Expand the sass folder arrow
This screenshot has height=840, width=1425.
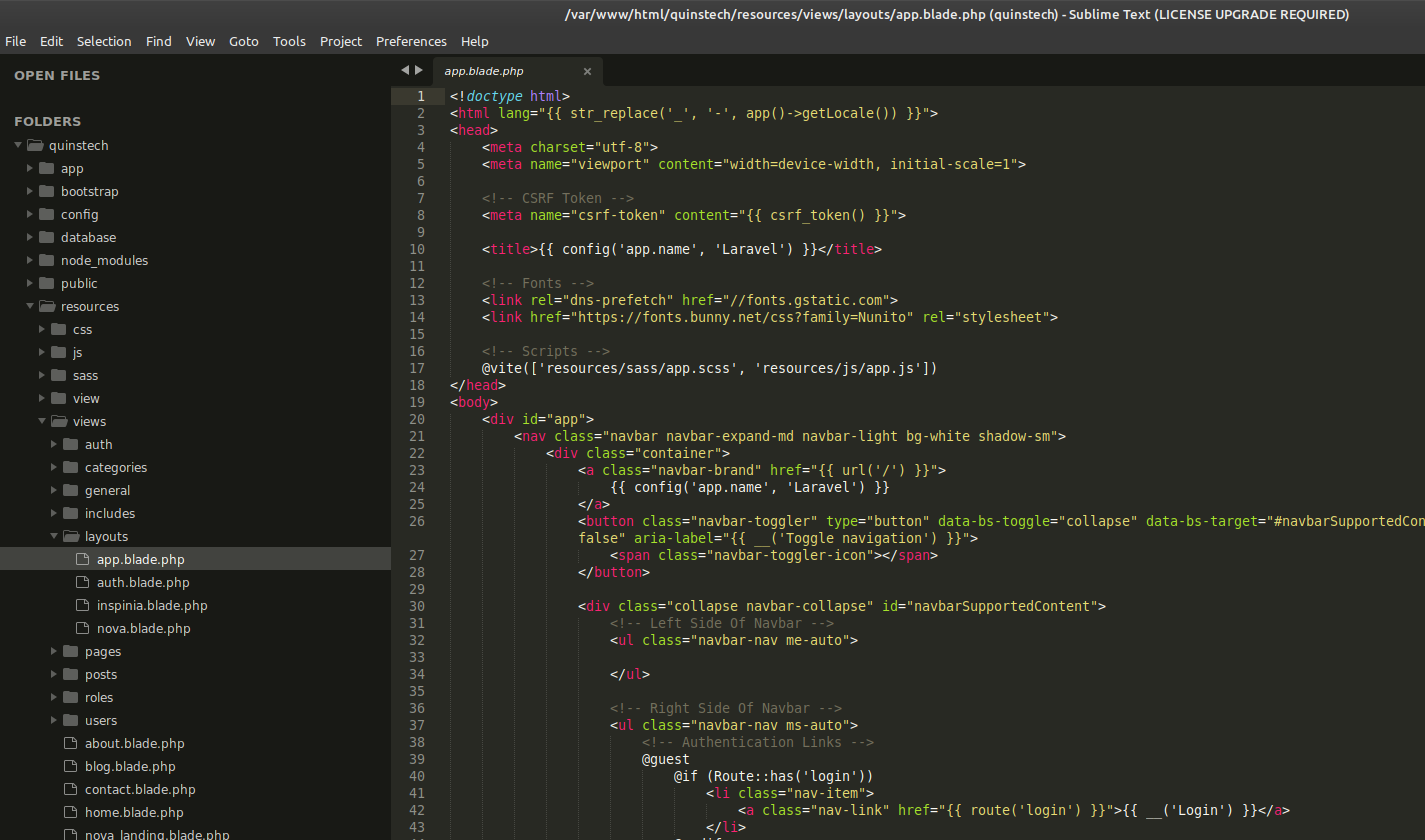coord(42,375)
